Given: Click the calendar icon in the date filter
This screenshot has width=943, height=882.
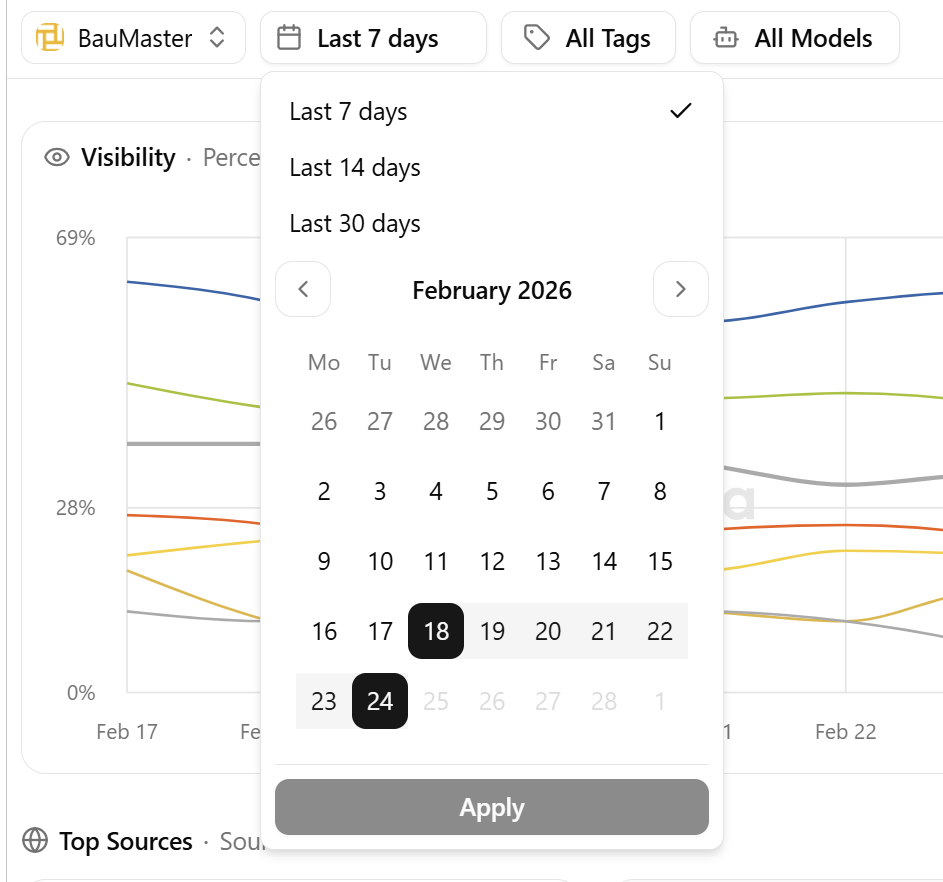Looking at the screenshot, I should tap(291, 37).
